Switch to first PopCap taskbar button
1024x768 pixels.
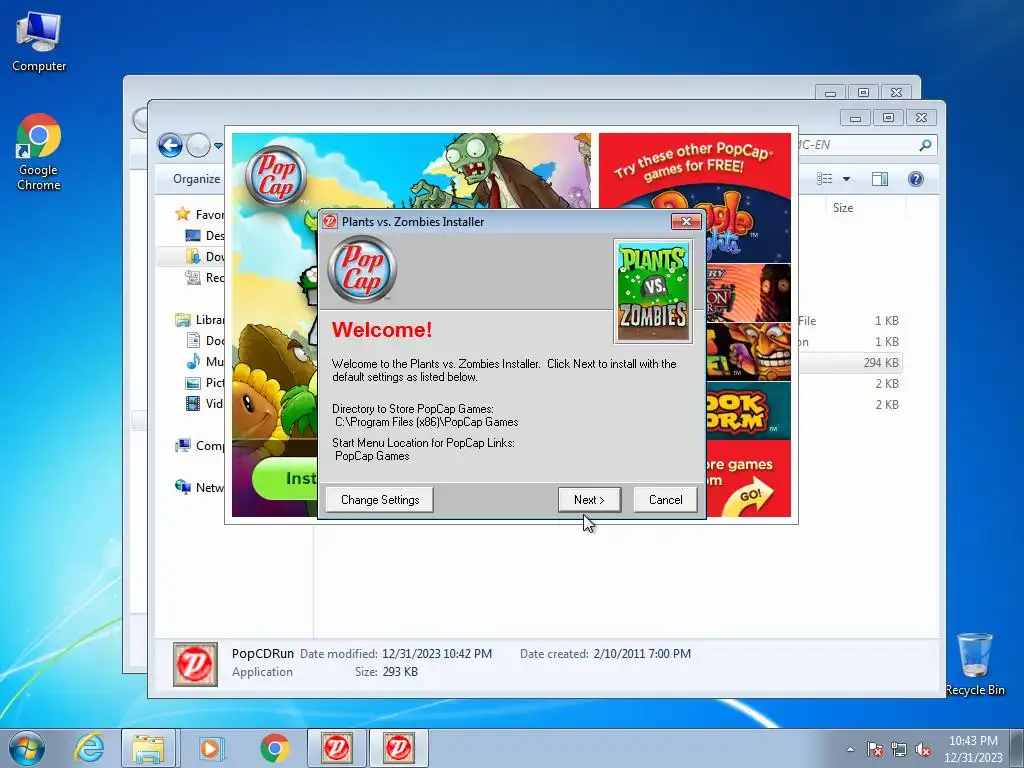click(x=336, y=748)
